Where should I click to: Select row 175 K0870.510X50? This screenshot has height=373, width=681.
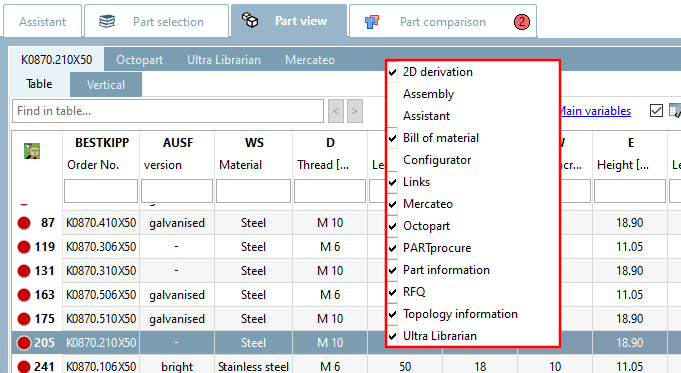point(346,319)
